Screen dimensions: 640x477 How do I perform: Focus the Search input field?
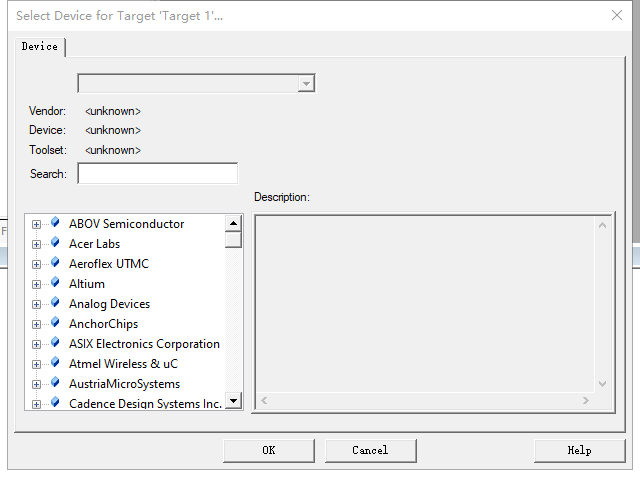(158, 174)
